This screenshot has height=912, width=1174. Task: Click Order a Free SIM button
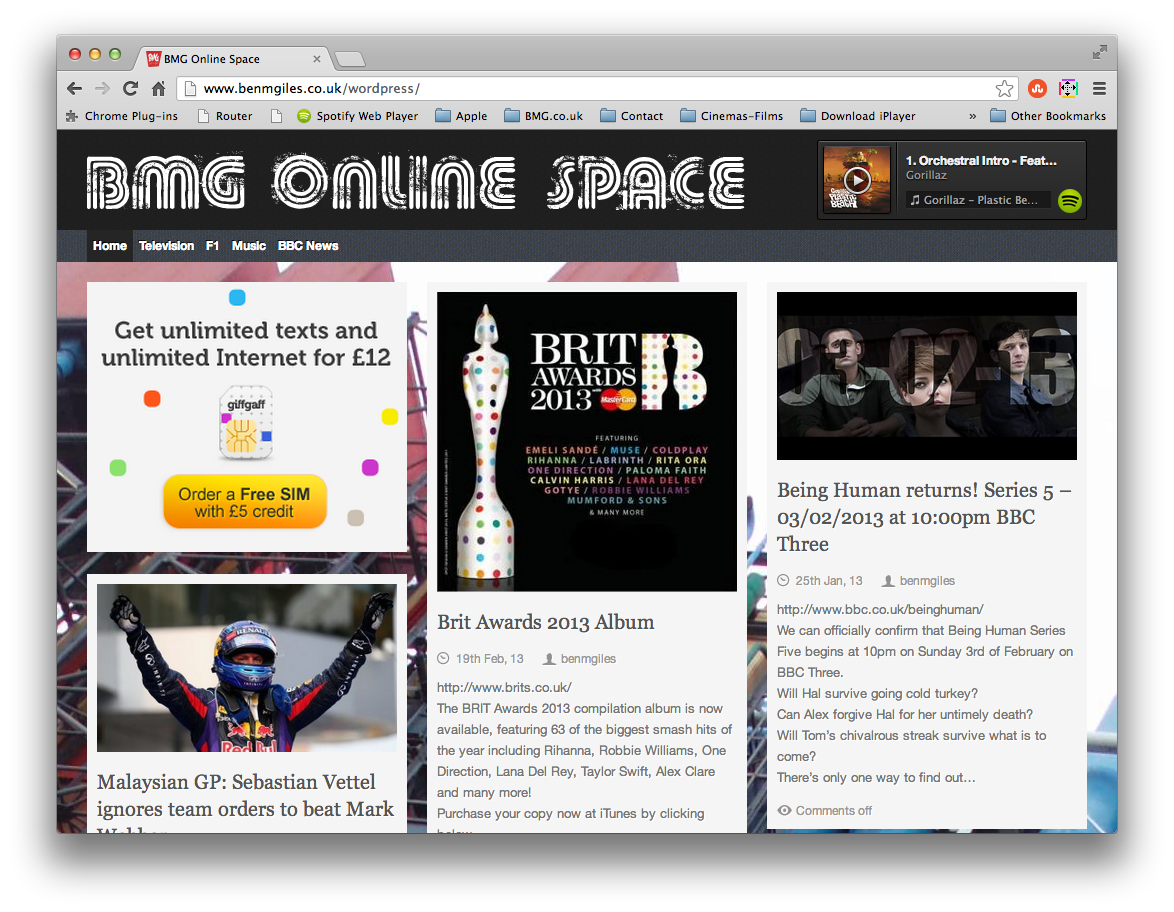(x=245, y=502)
